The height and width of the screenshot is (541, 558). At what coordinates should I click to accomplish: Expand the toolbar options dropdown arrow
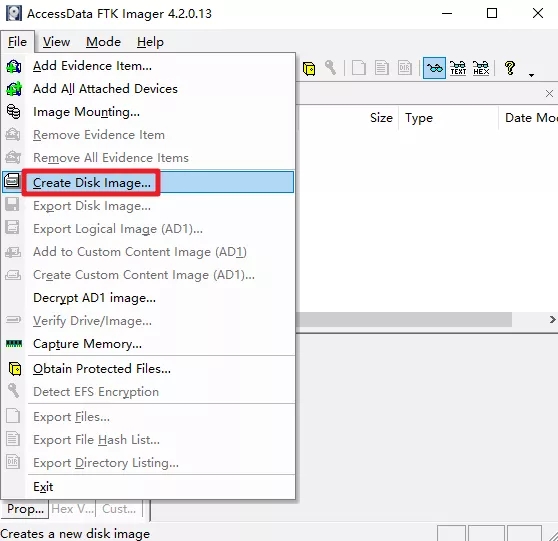531,75
